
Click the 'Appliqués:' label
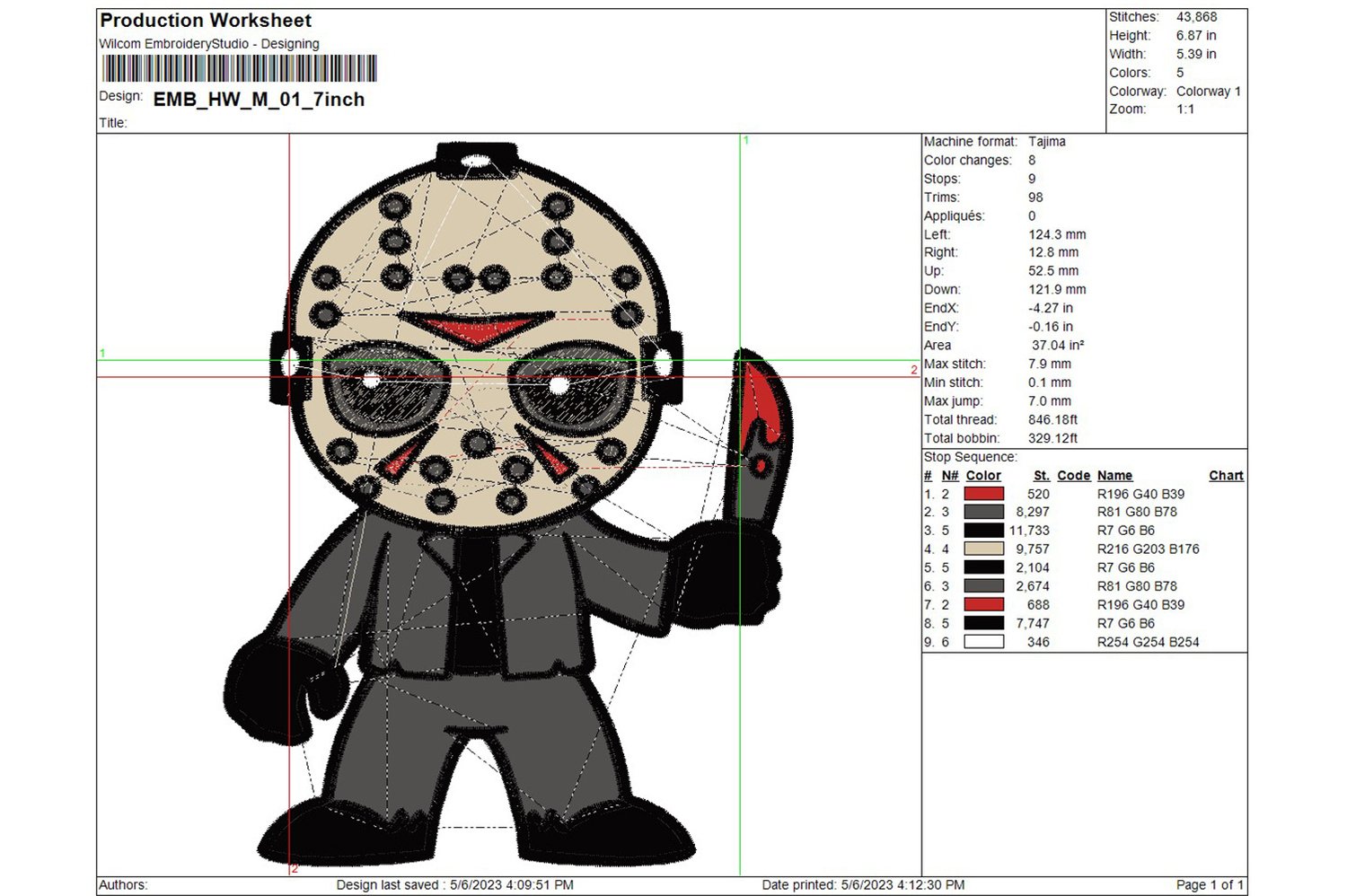pos(955,216)
